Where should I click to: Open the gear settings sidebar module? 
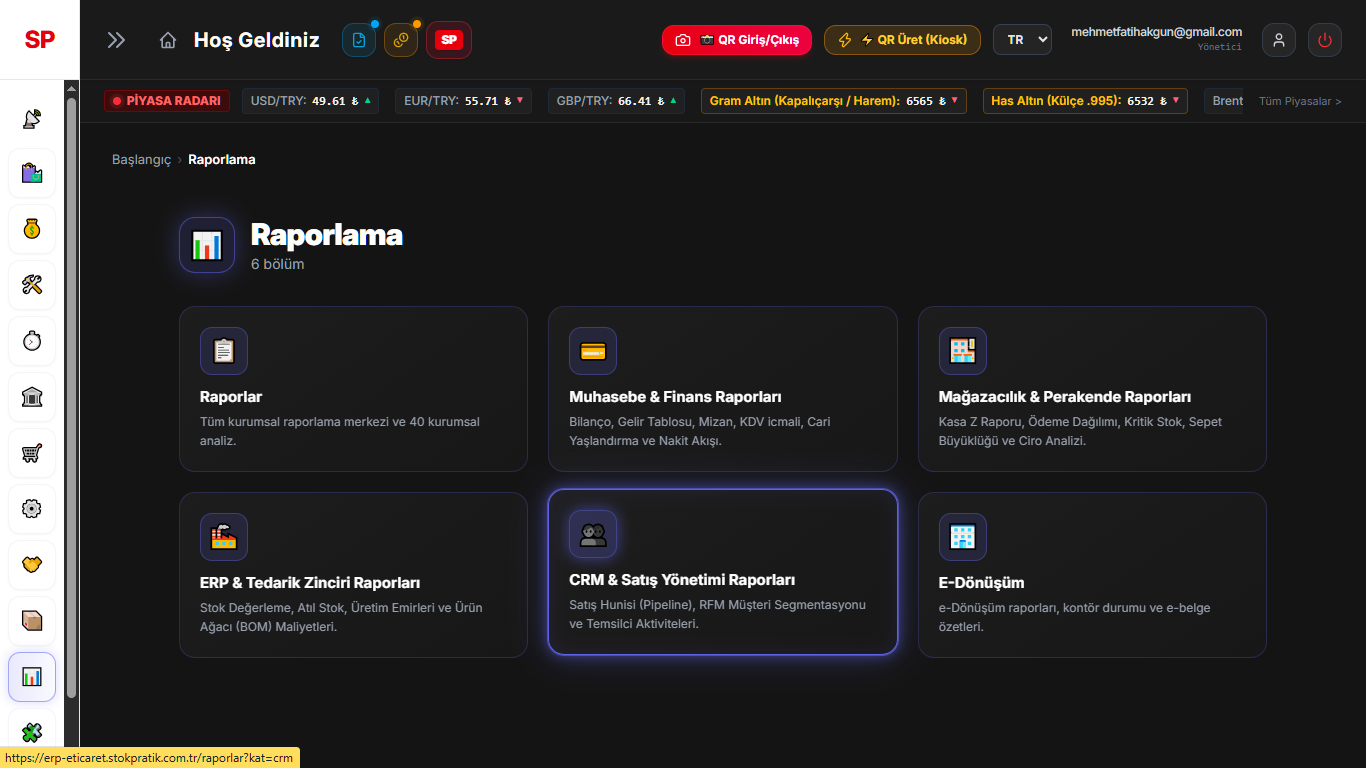click(x=32, y=510)
